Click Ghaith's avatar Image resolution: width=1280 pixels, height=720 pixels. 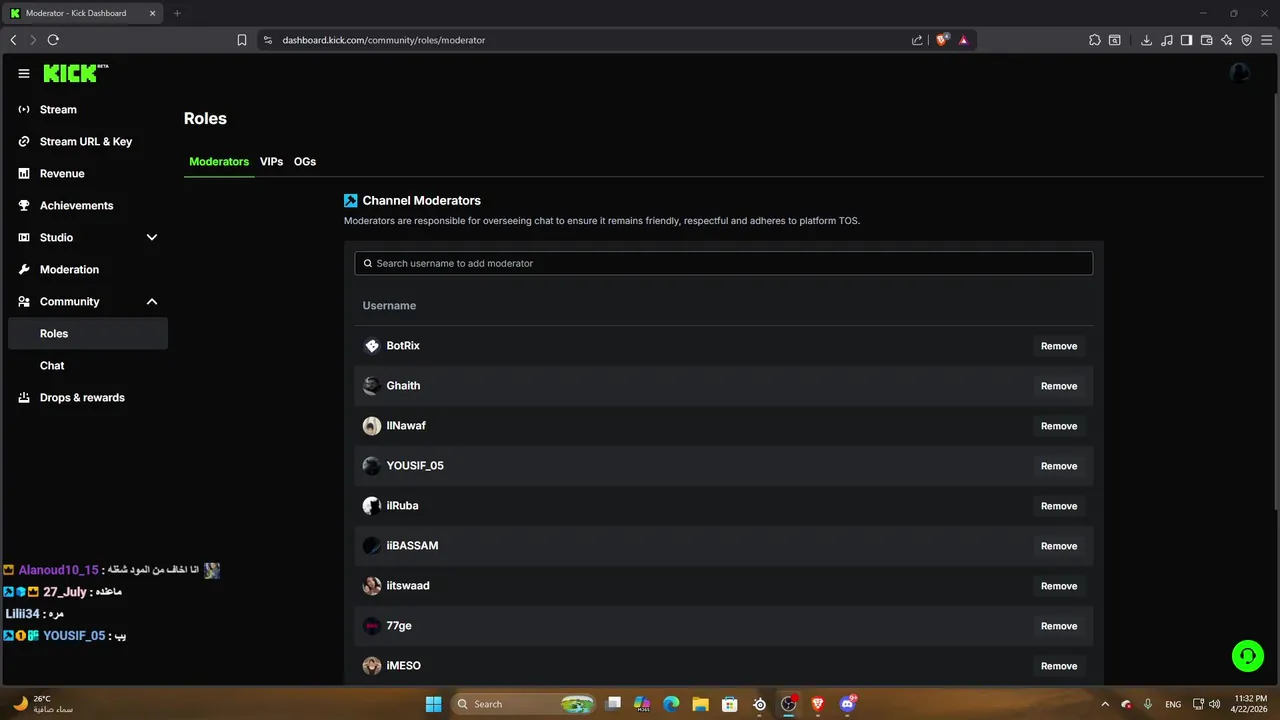372,386
